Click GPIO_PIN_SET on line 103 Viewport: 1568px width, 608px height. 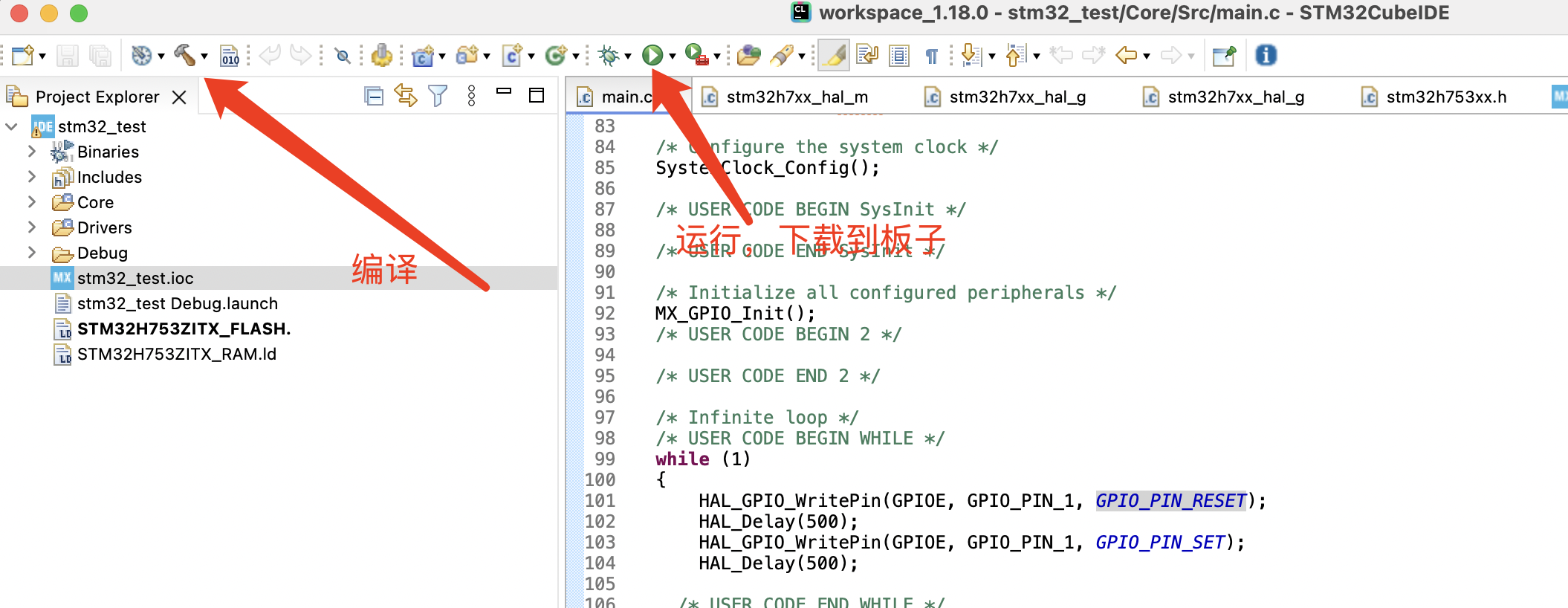tap(1160, 543)
